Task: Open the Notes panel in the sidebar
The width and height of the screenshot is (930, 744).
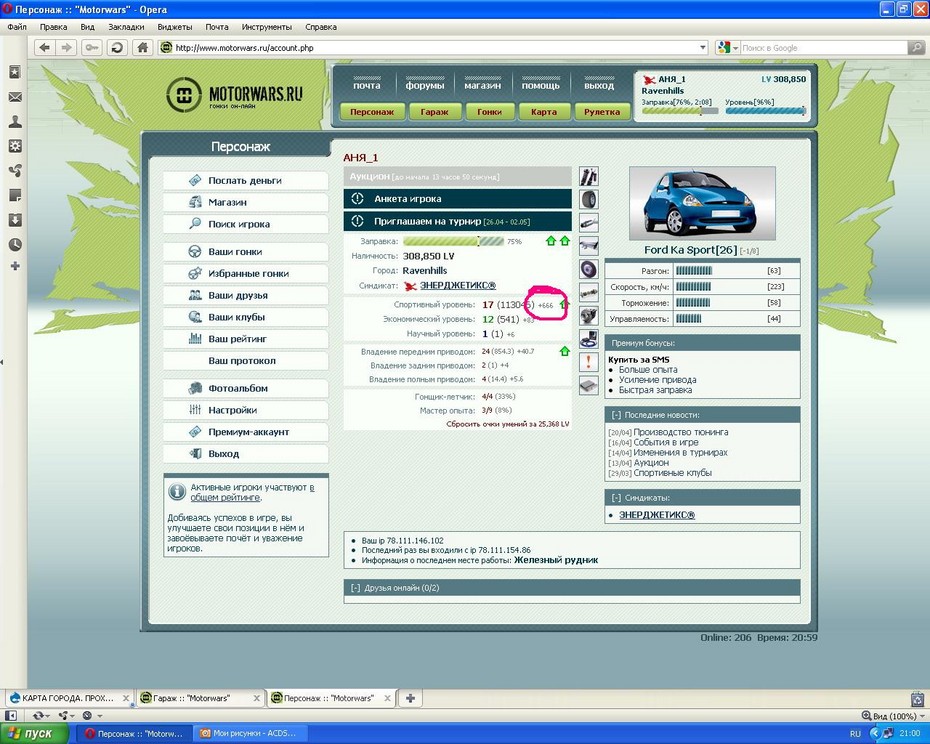Action: click(15, 195)
